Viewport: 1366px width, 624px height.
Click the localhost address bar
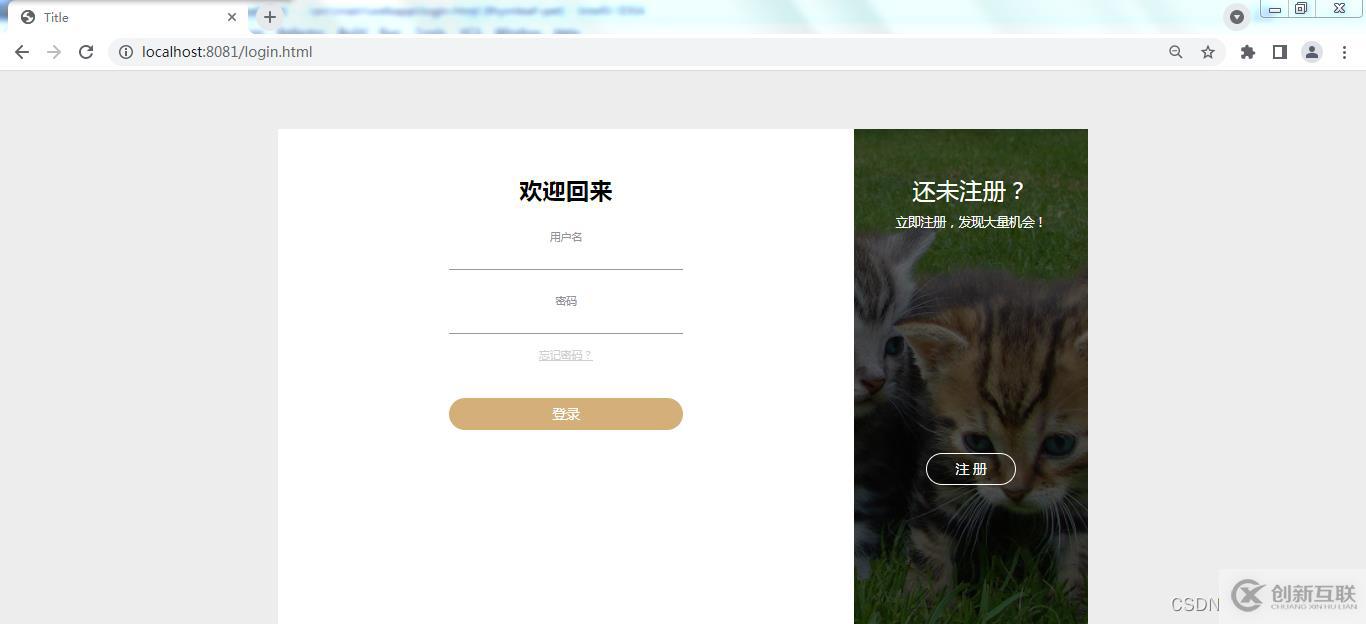(x=640, y=52)
